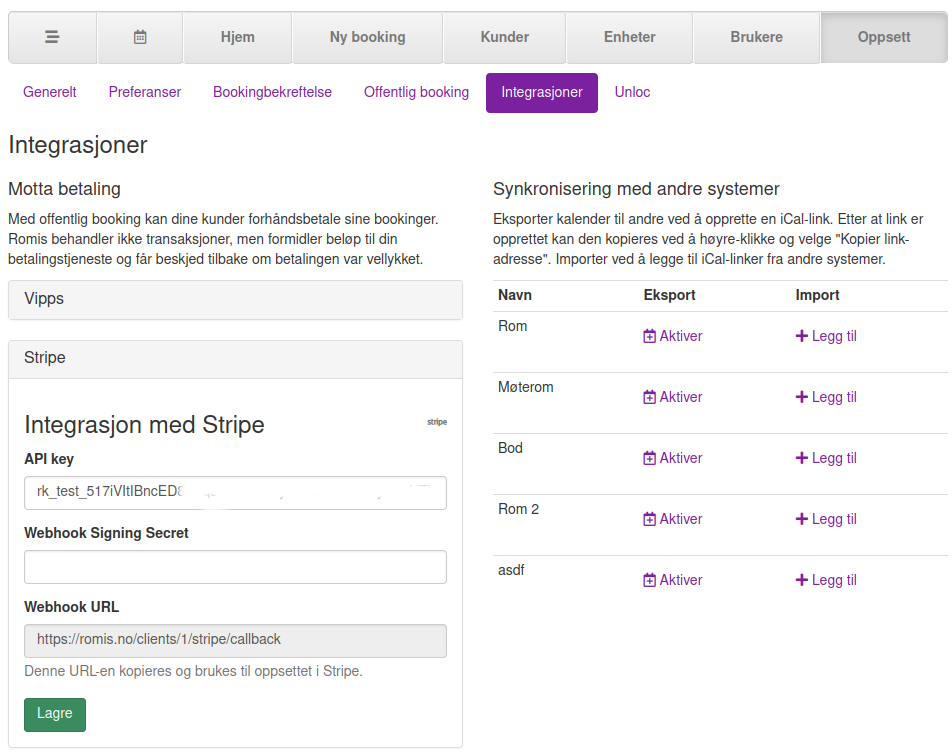This screenshot has width=952, height=756.
Task: Select the Oppsett tab
Action: point(884,37)
